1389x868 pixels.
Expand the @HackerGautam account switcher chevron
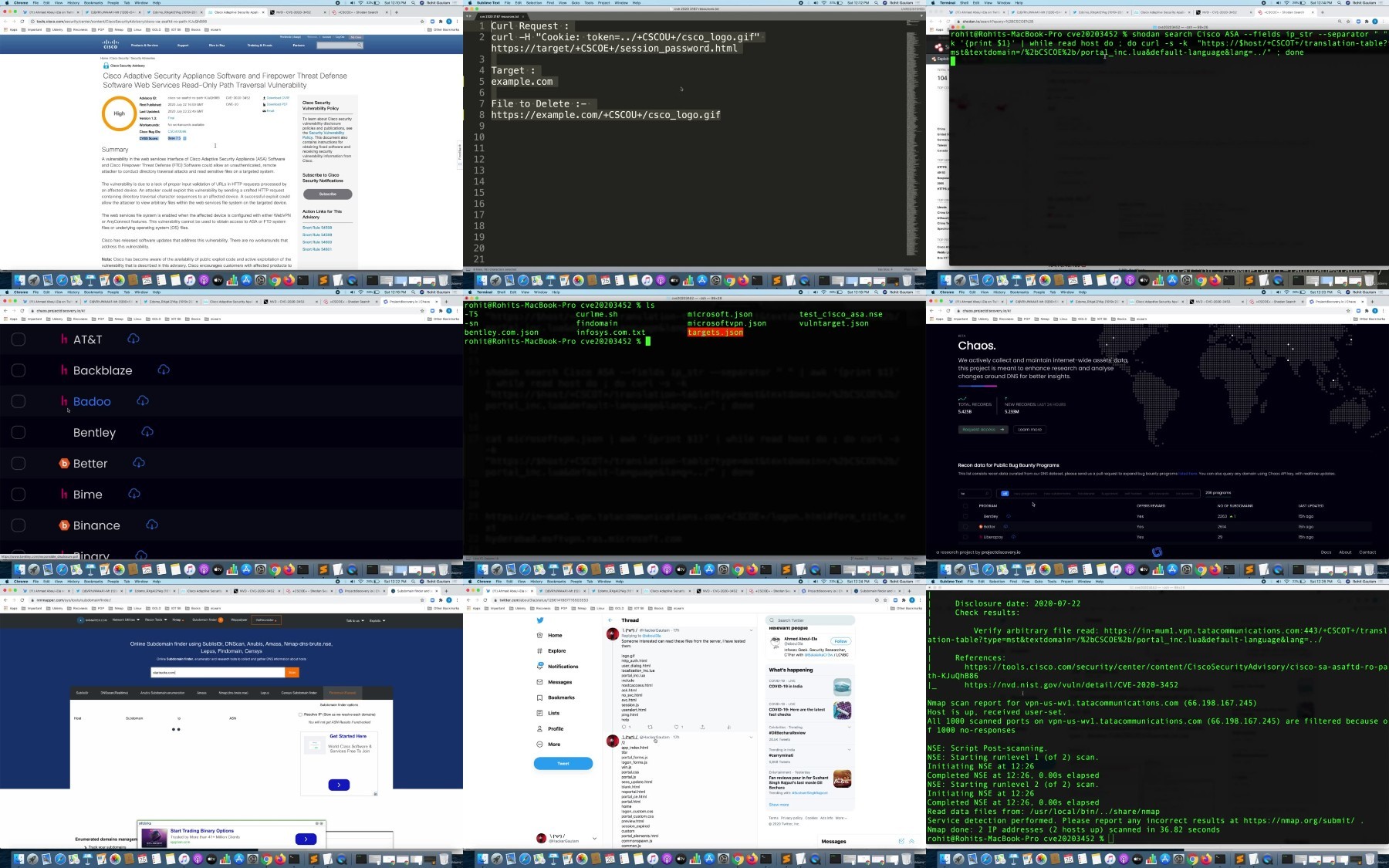(x=594, y=838)
